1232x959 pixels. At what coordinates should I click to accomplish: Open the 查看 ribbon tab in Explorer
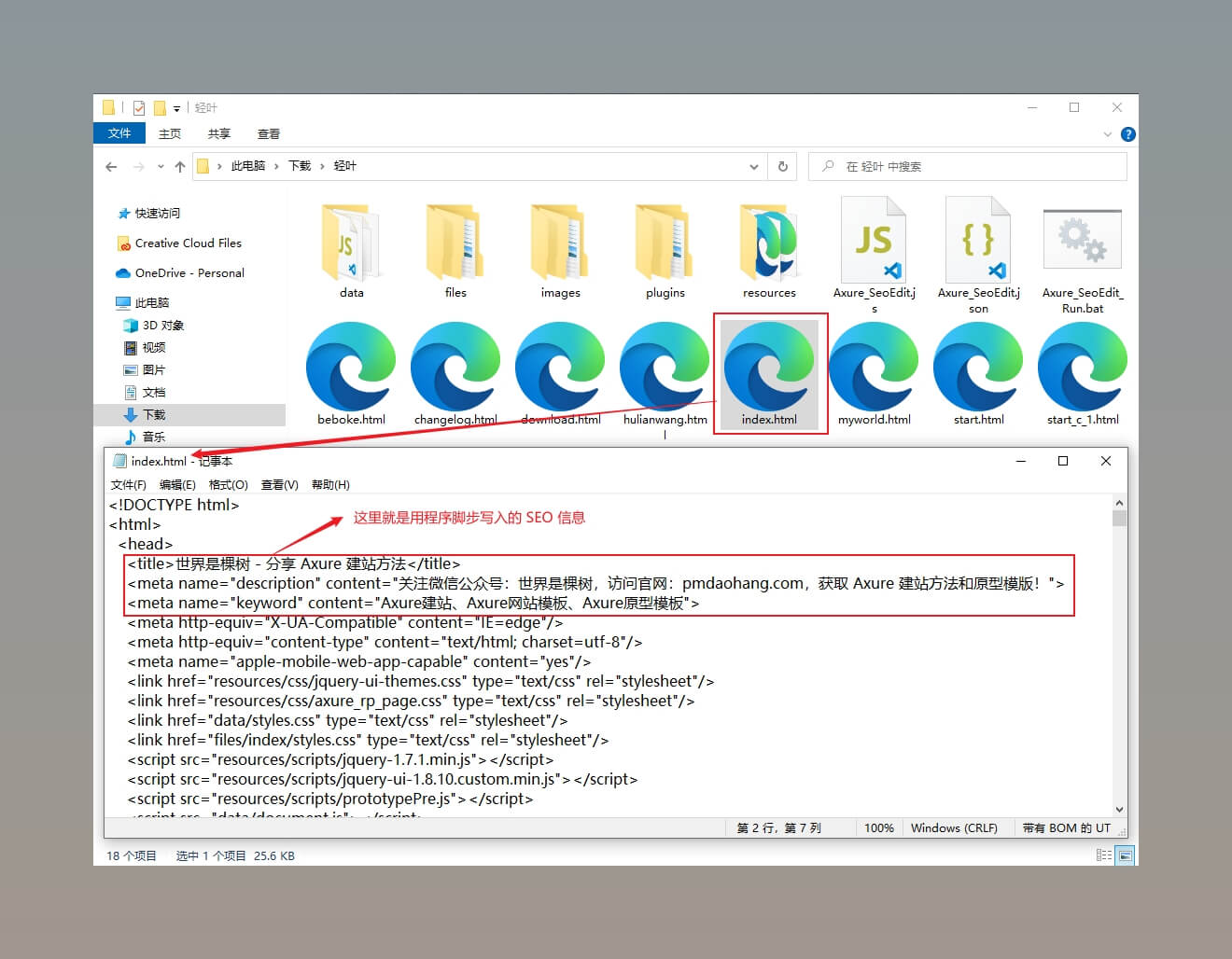pyautogui.click(x=269, y=133)
